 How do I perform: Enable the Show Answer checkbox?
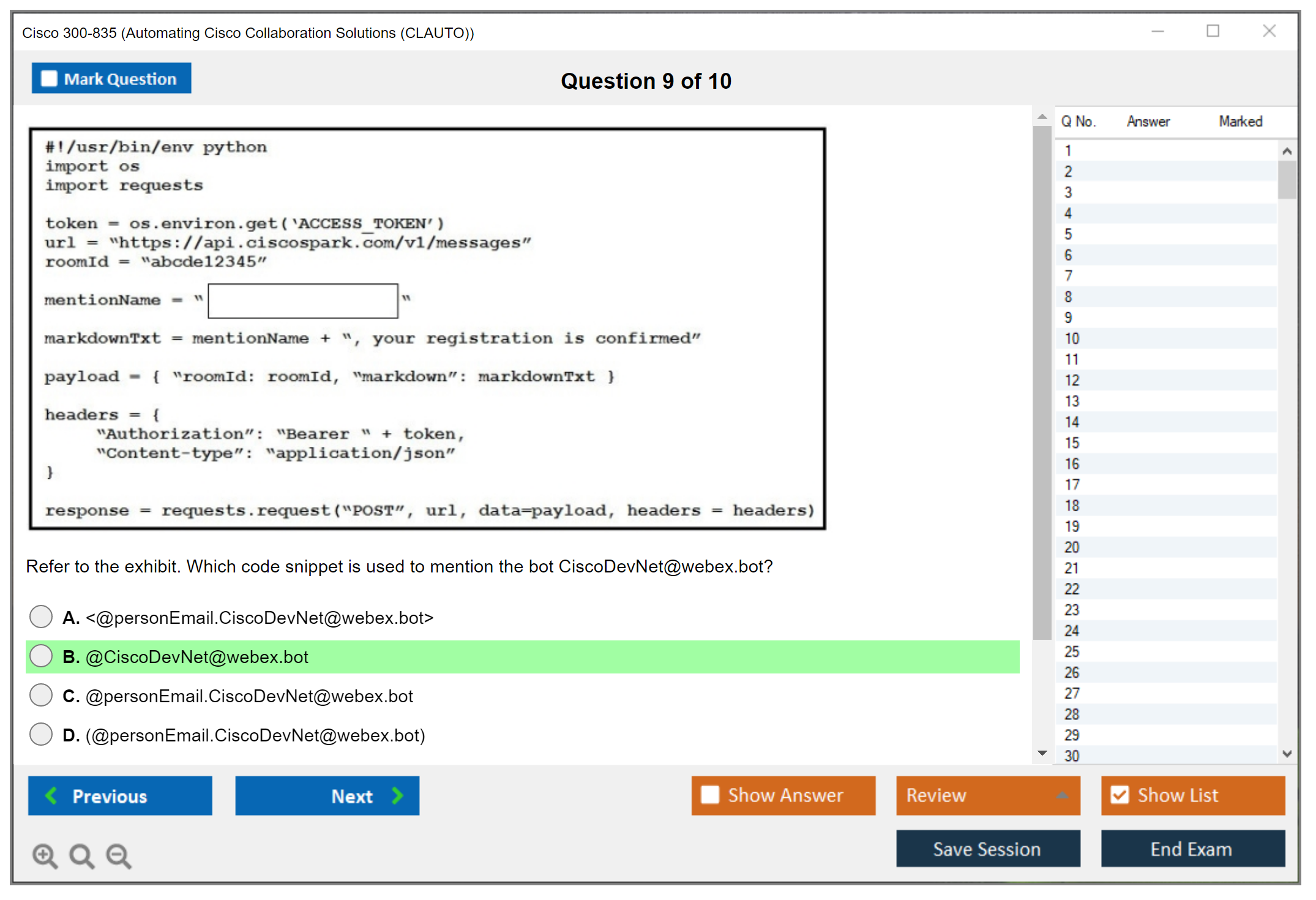tap(710, 795)
